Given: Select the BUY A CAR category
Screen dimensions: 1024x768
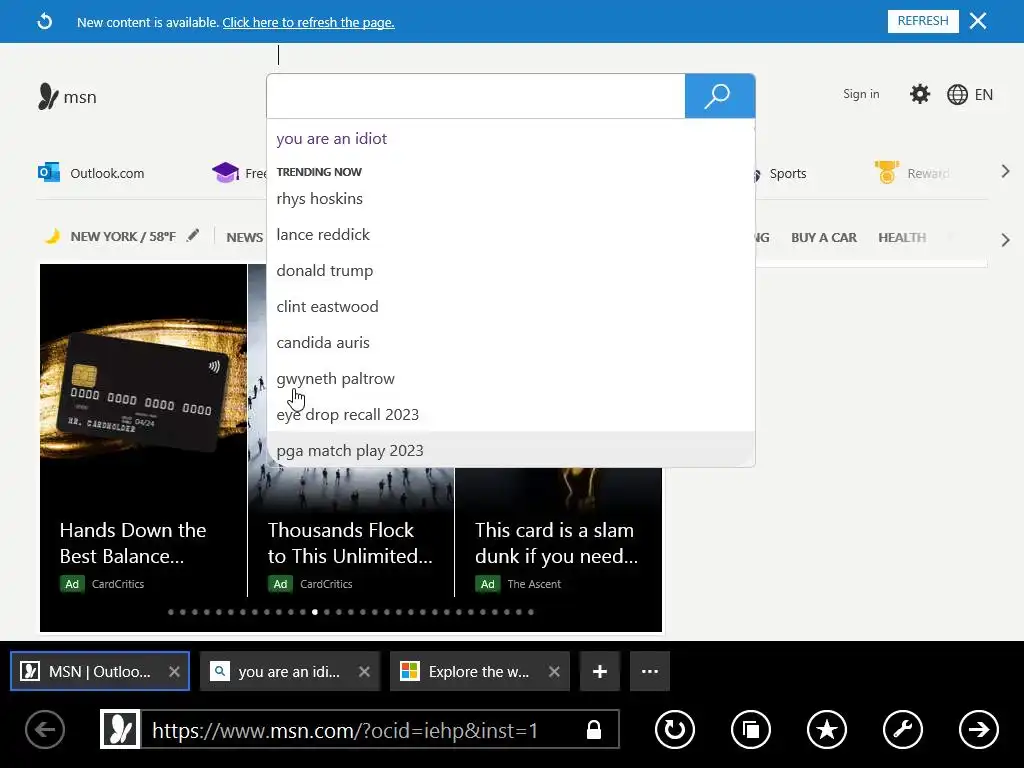Looking at the screenshot, I should point(824,238).
